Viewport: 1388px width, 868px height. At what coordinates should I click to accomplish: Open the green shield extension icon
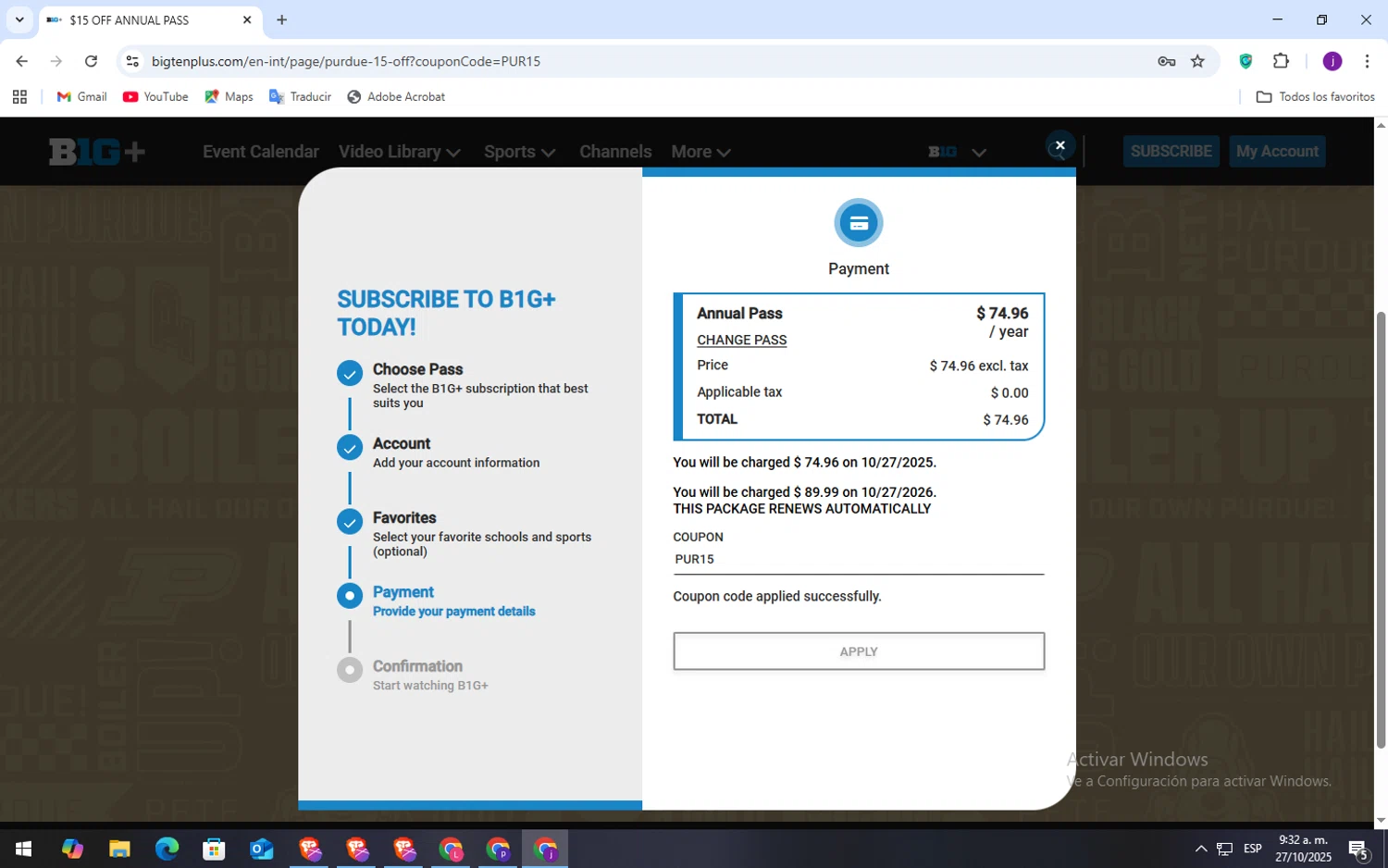click(x=1245, y=61)
